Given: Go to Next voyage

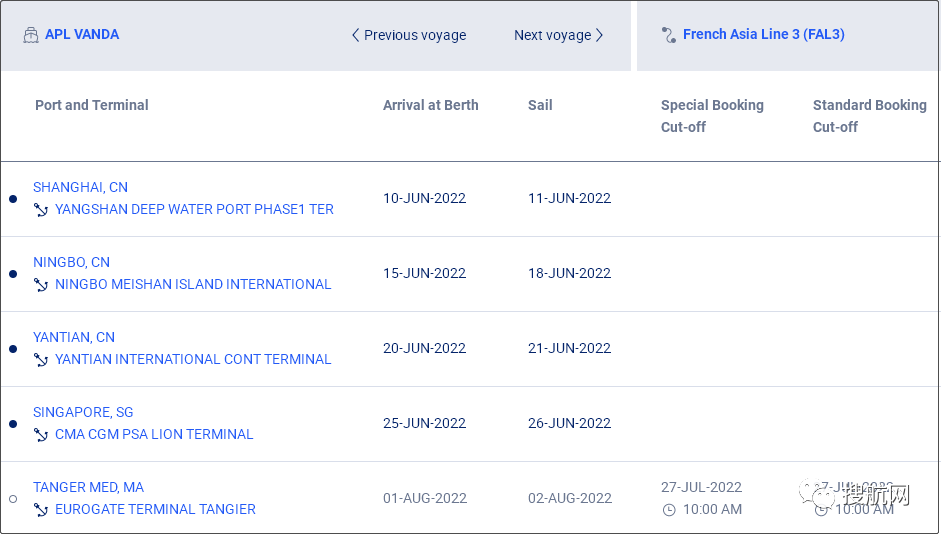Looking at the screenshot, I should click(558, 35).
